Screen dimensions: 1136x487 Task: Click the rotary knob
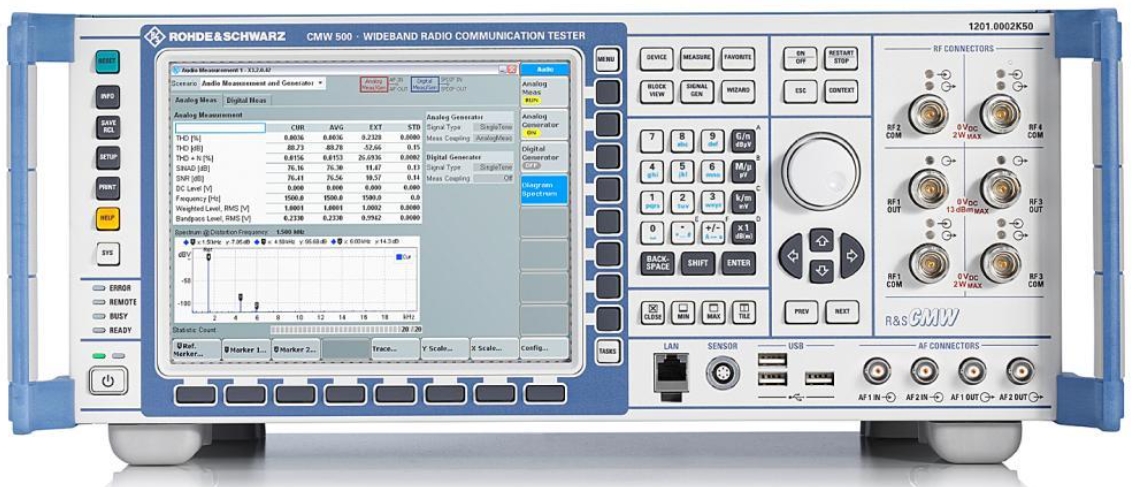[x=821, y=172]
